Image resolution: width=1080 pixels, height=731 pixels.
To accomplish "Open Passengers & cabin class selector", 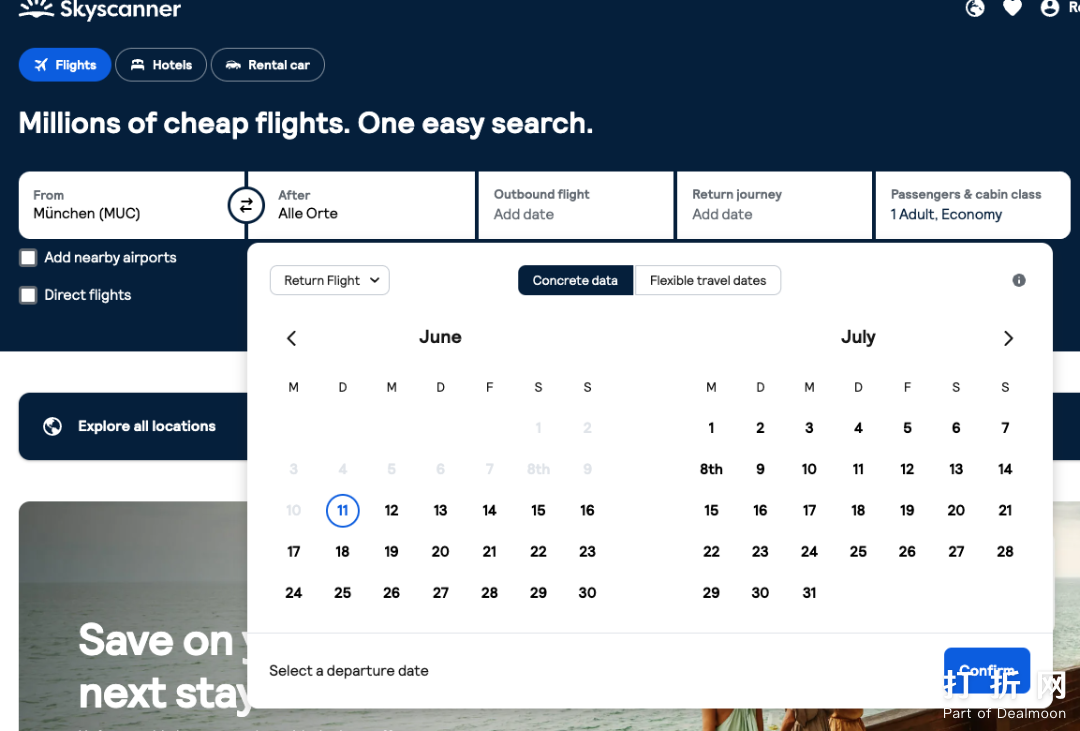I will point(971,205).
